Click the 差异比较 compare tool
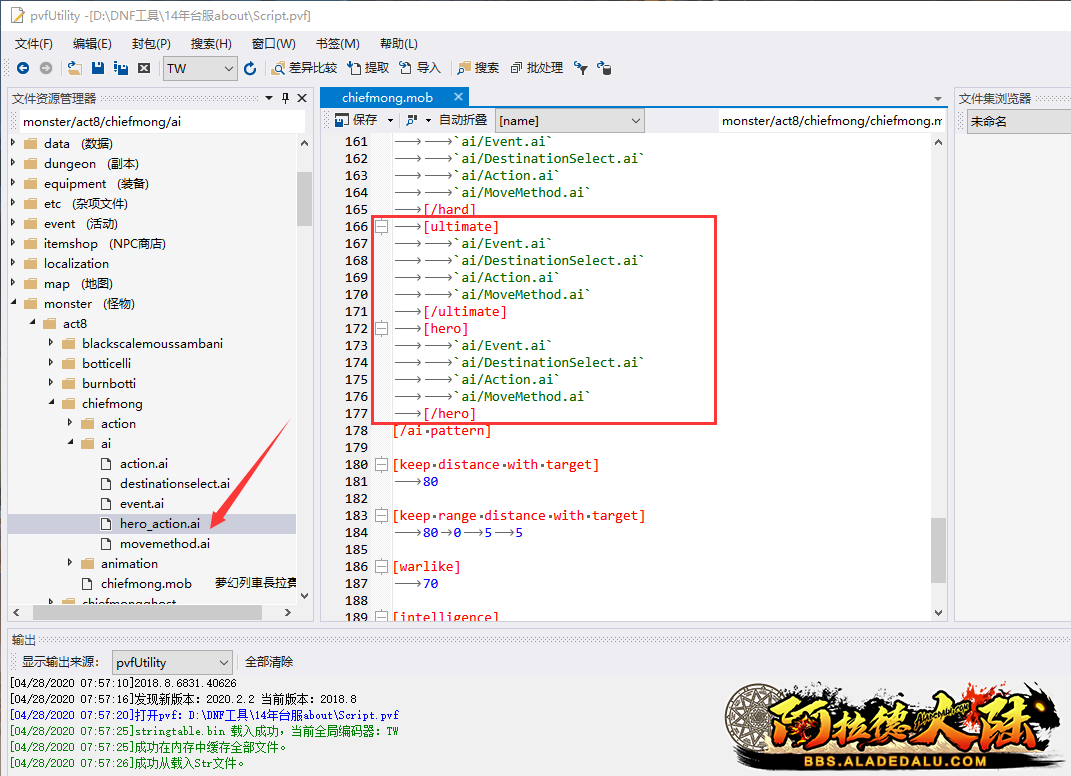Viewport: 1071px width, 776px height. tap(304, 68)
